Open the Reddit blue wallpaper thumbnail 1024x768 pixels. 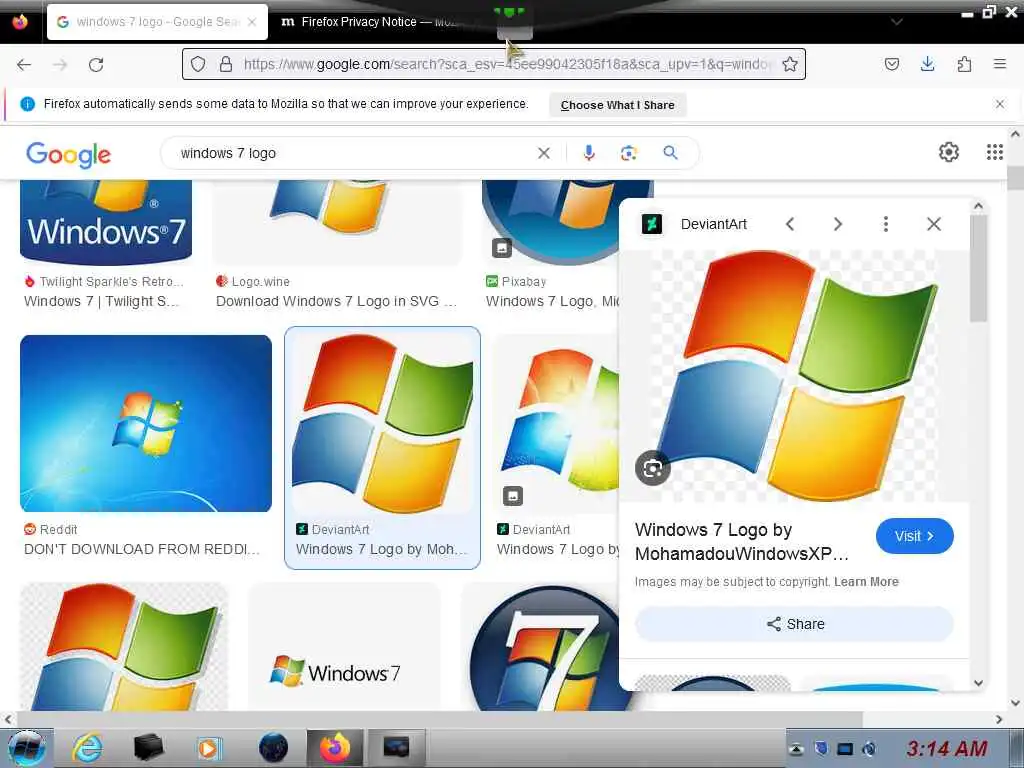pyautogui.click(x=146, y=423)
